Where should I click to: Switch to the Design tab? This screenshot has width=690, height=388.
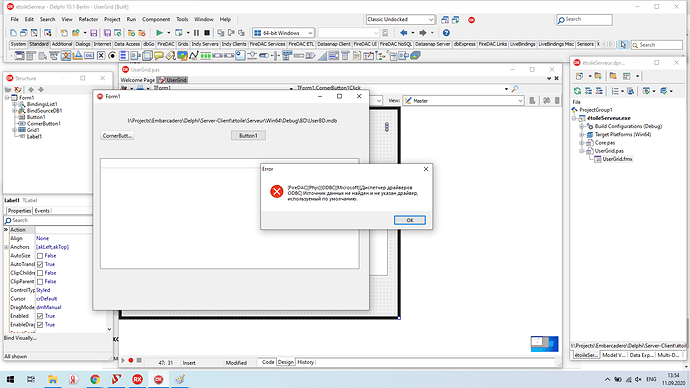coord(285,362)
